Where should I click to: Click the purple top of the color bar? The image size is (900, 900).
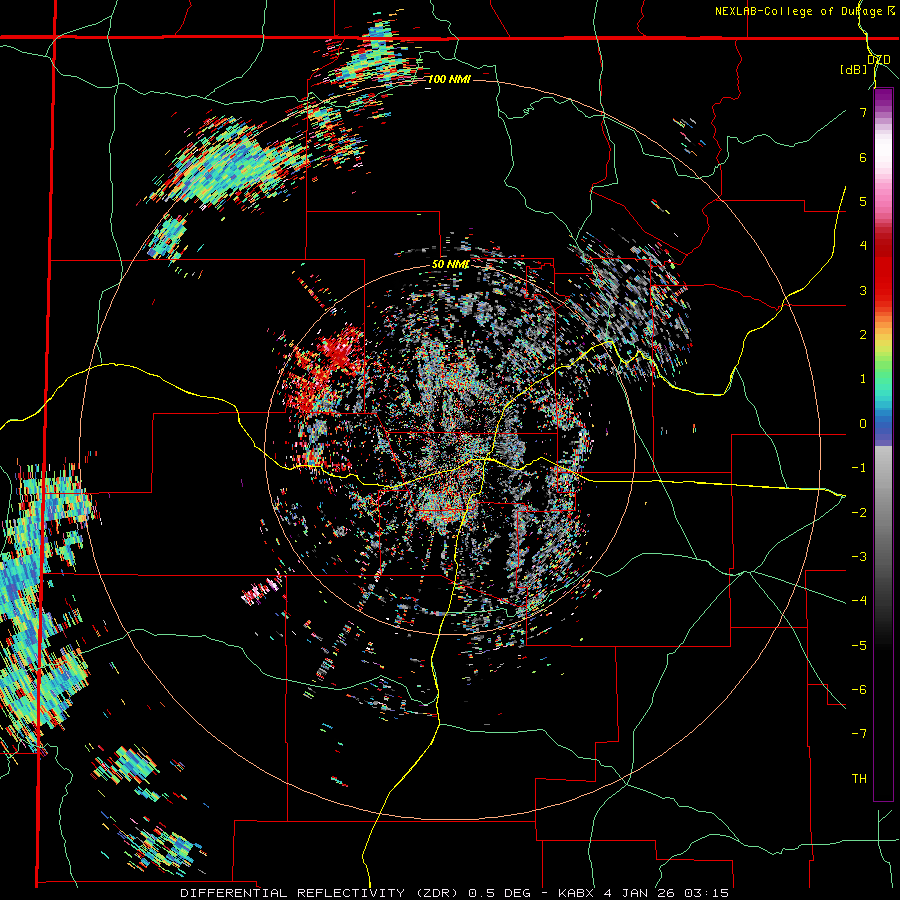click(883, 100)
